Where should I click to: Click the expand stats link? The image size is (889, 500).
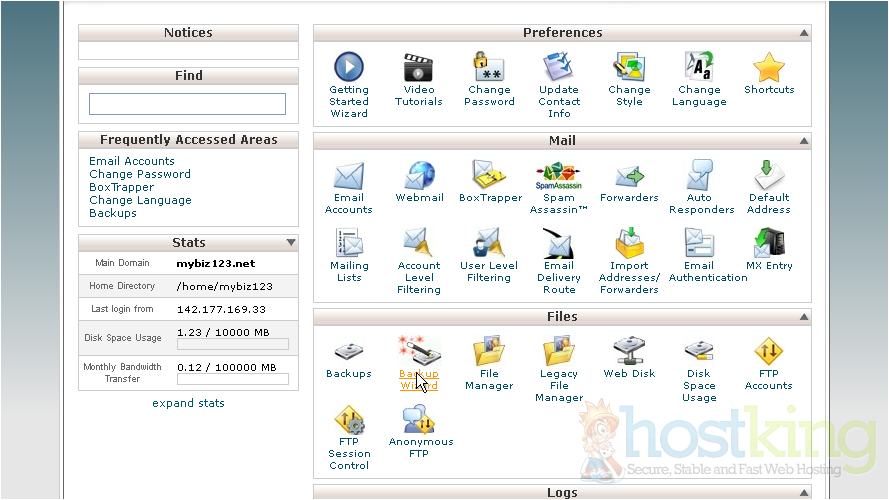pos(188,403)
